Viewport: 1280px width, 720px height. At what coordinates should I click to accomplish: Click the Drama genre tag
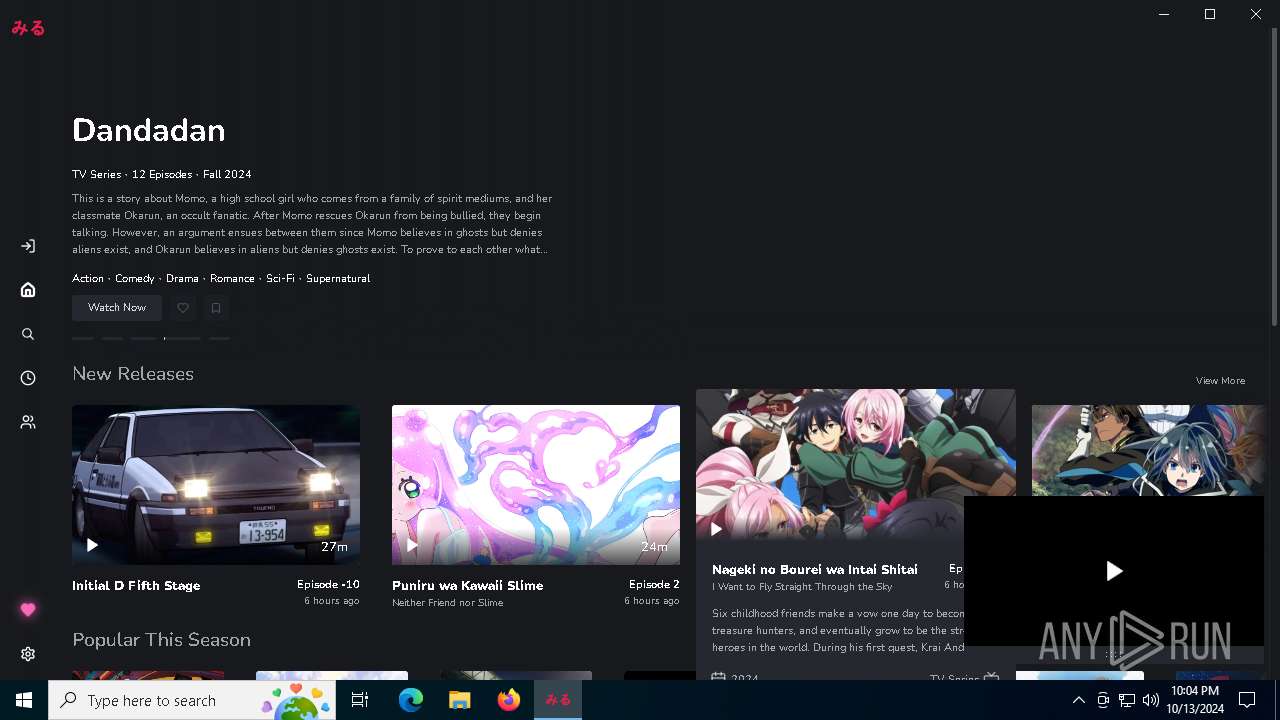[182, 279]
